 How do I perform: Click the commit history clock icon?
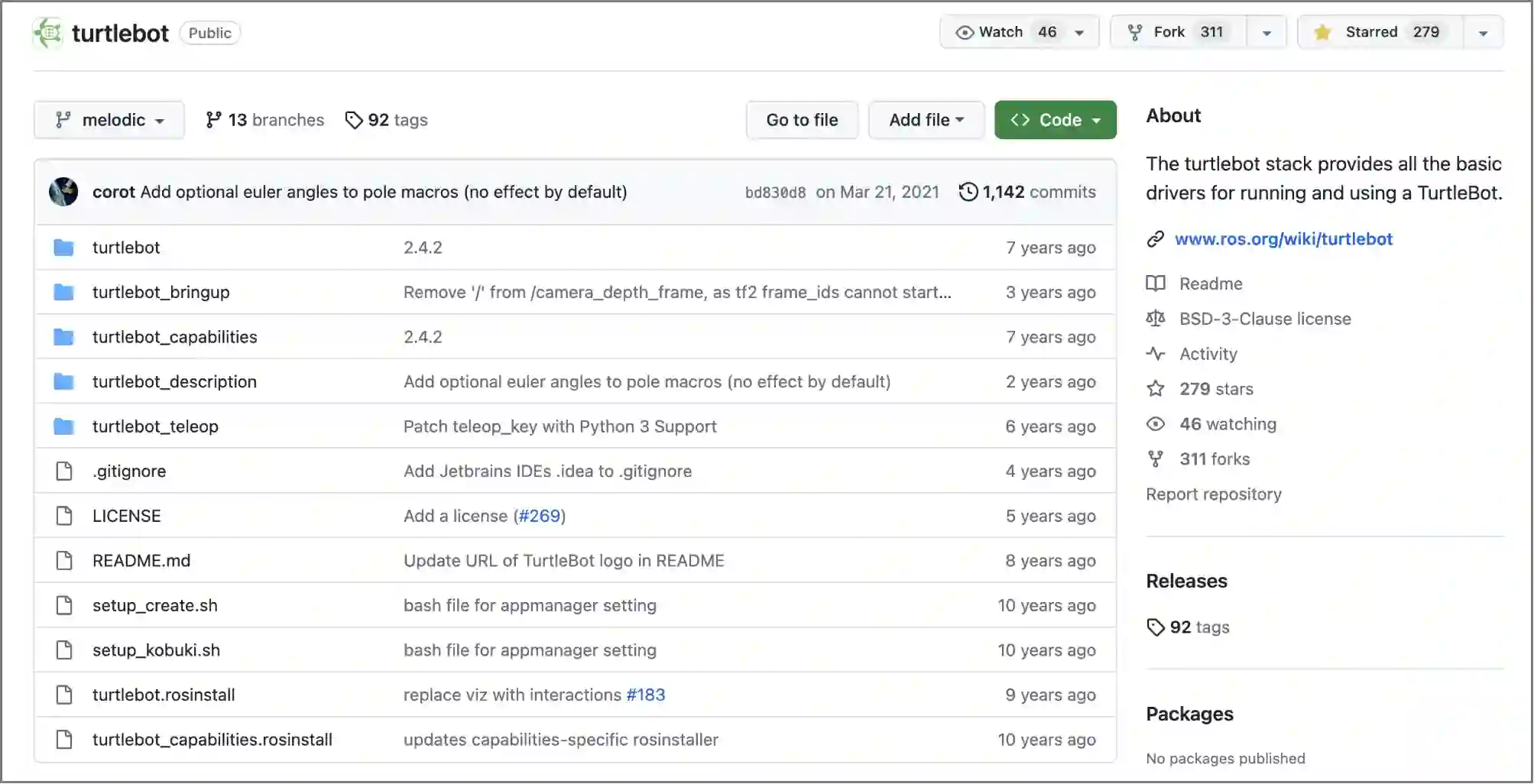[x=968, y=192]
